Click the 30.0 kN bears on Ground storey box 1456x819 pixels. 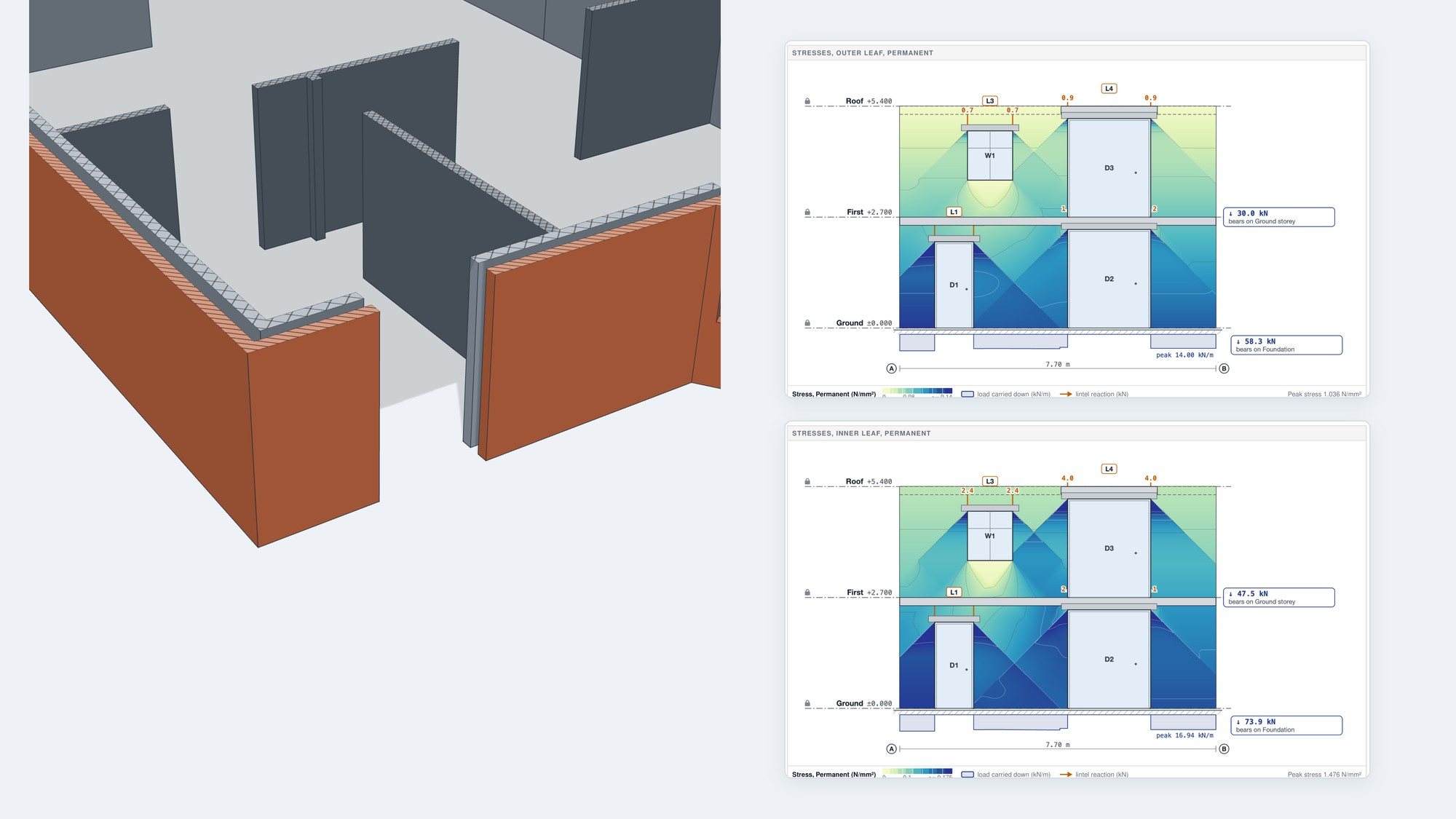(x=1278, y=217)
